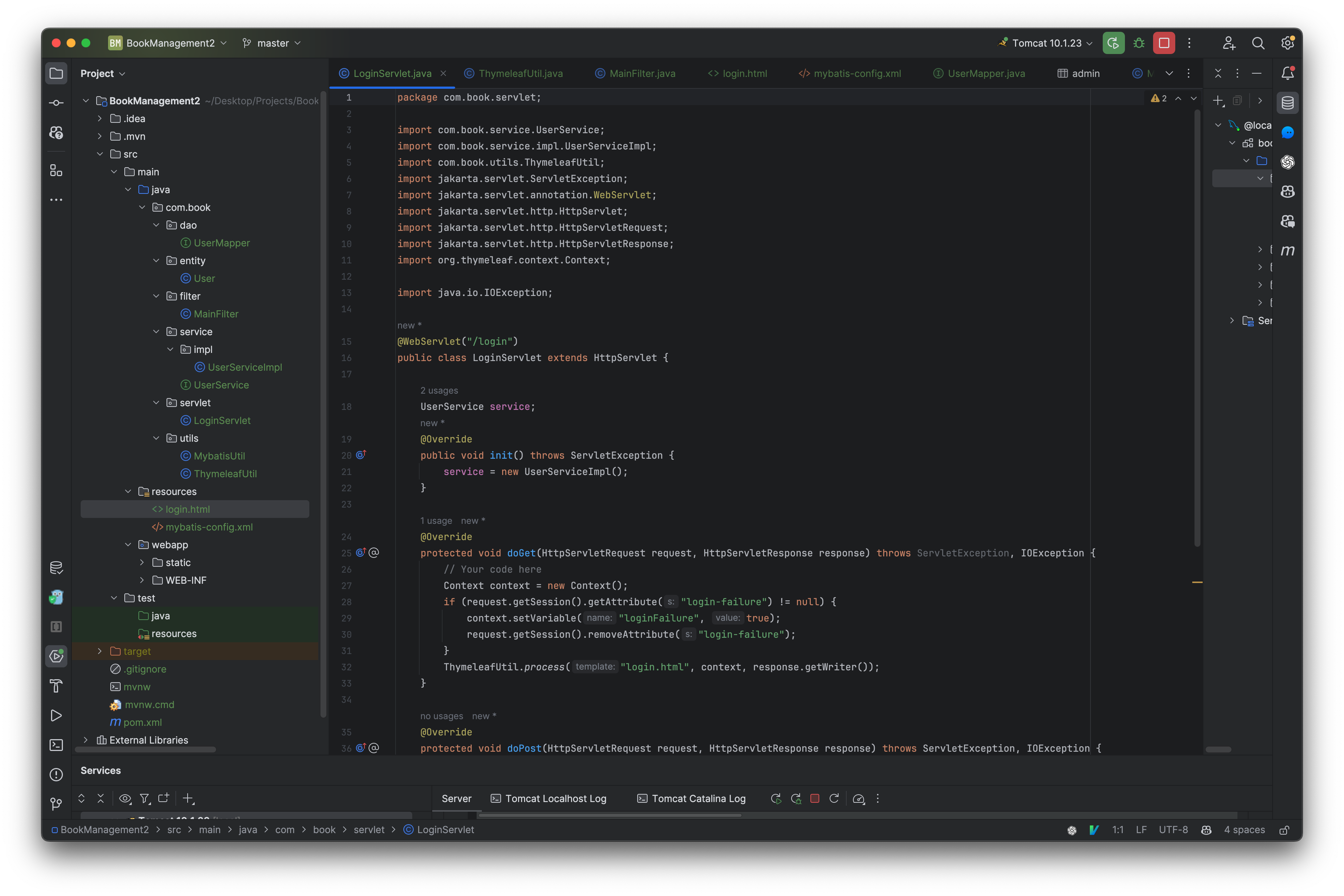The height and width of the screenshot is (896, 1344).
Task: Open the Problems tool window
Action: 56,774
